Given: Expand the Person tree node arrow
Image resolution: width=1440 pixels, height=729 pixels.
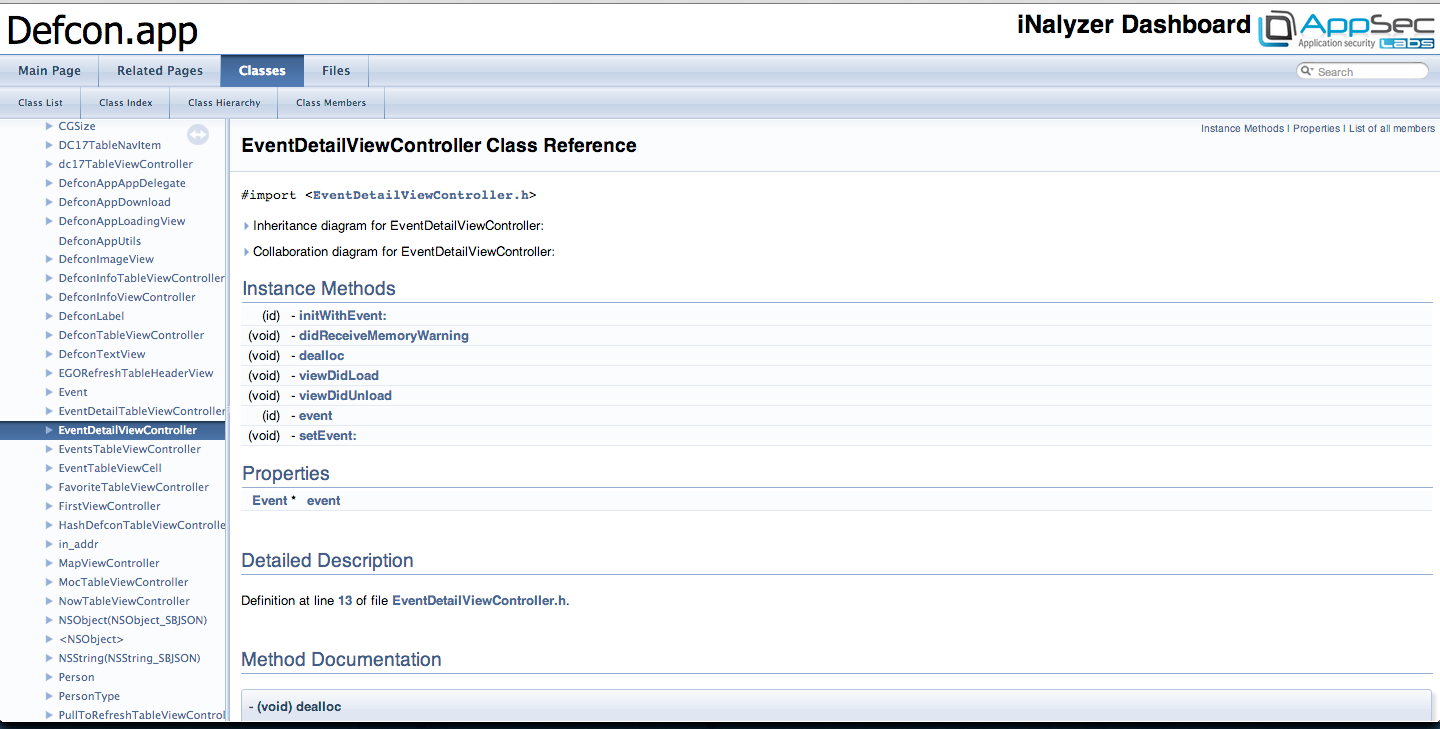Looking at the screenshot, I should coord(49,677).
